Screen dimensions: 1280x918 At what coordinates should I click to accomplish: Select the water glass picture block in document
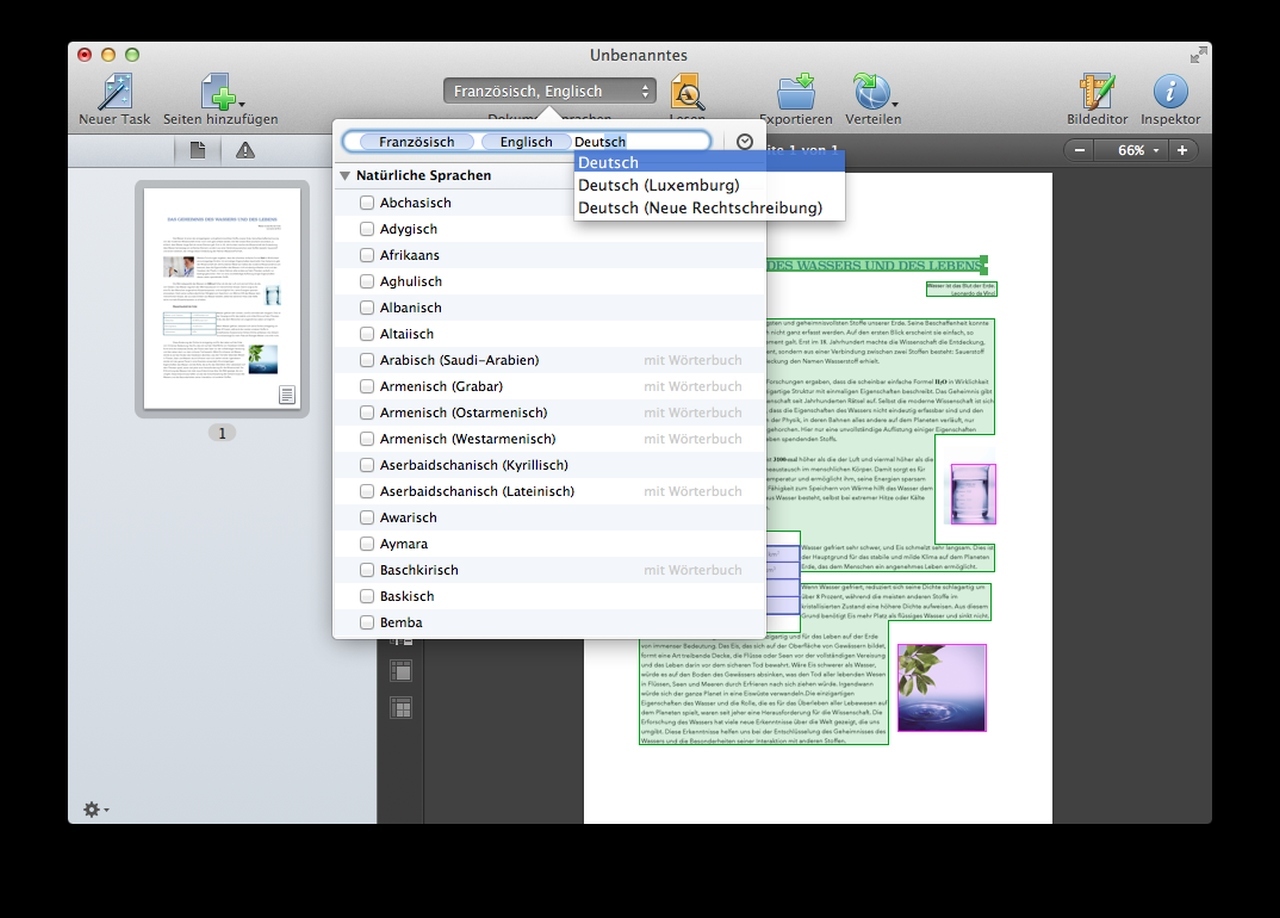973,493
